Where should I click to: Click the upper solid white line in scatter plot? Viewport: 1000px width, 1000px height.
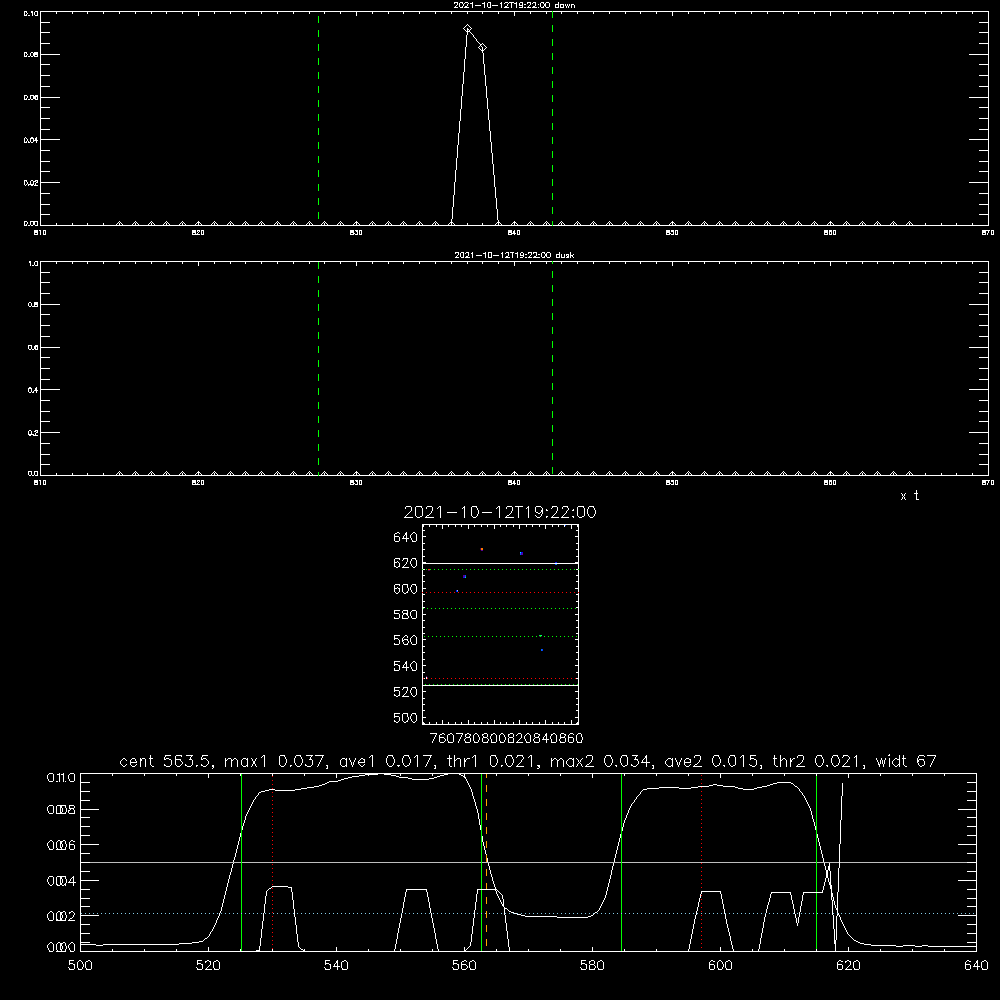(500, 564)
